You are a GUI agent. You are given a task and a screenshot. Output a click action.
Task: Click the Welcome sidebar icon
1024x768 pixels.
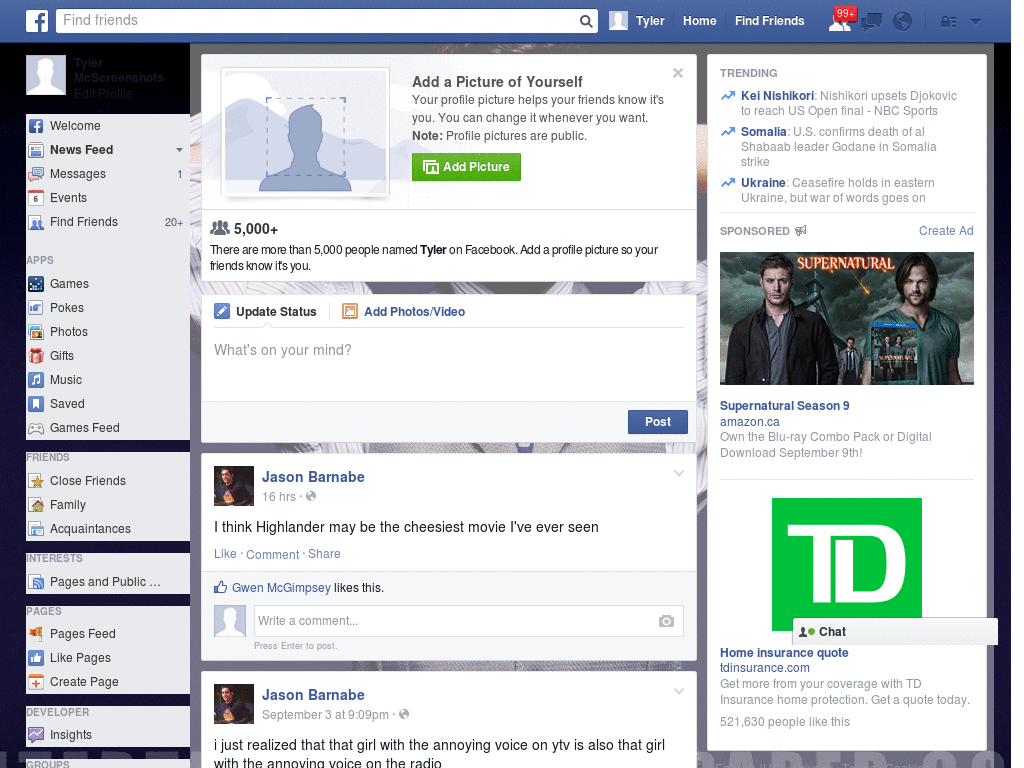click(x=36, y=126)
